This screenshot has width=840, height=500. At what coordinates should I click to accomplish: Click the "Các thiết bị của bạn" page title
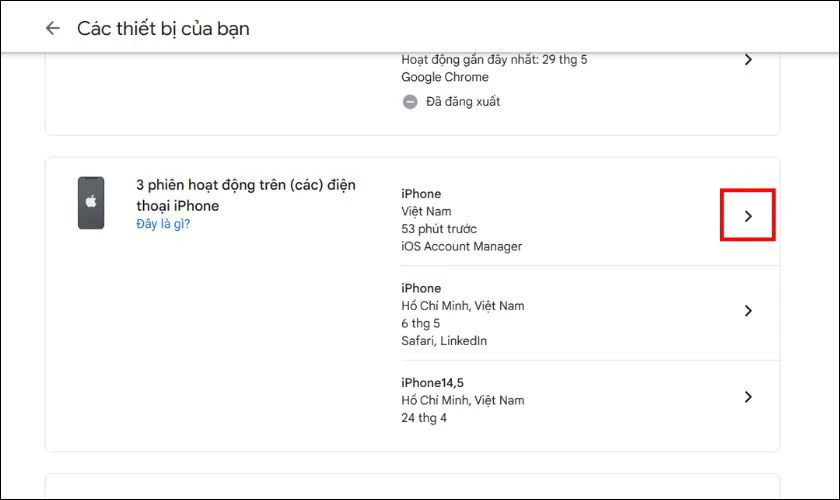coord(163,28)
